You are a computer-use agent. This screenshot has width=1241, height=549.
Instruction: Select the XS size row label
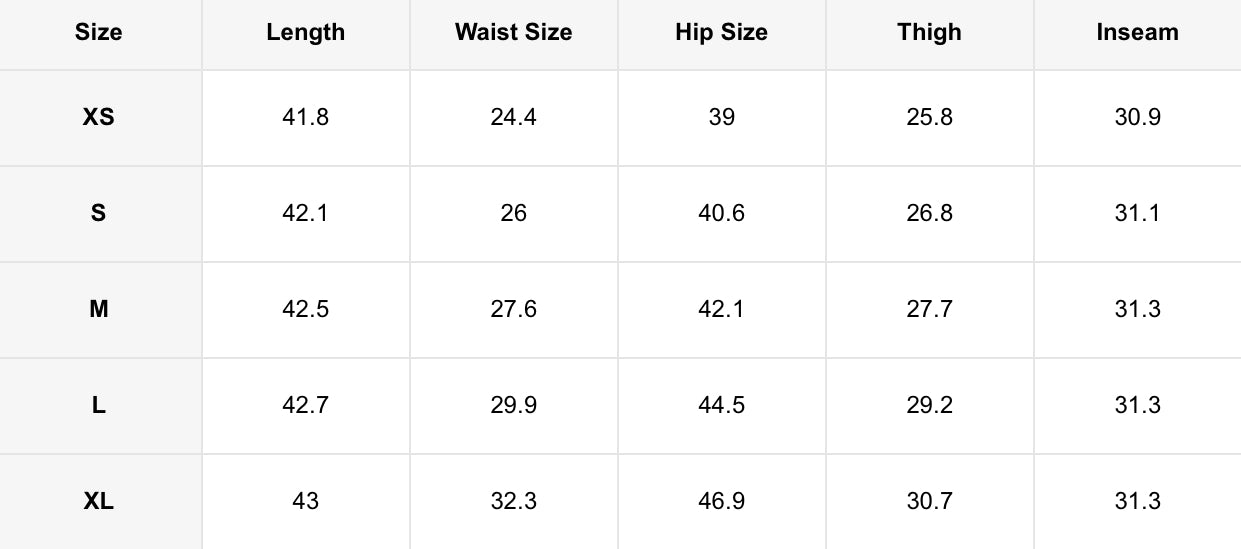pos(99,117)
